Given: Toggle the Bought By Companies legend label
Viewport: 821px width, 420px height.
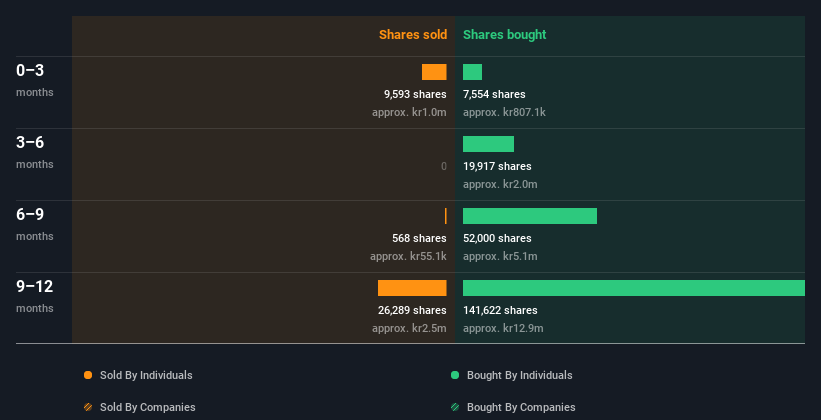Looking at the screenshot, I should (521, 407).
